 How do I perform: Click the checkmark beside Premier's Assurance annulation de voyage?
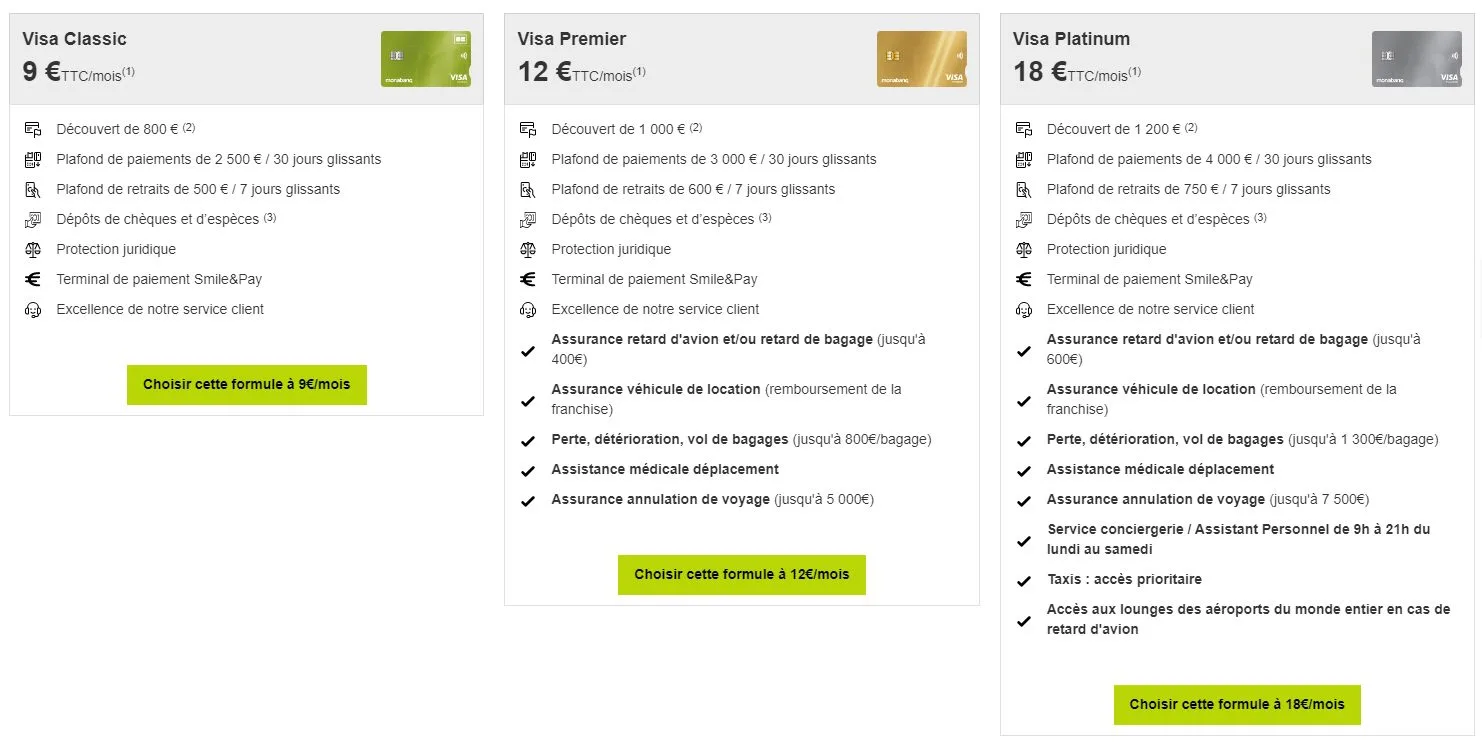(x=528, y=501)
